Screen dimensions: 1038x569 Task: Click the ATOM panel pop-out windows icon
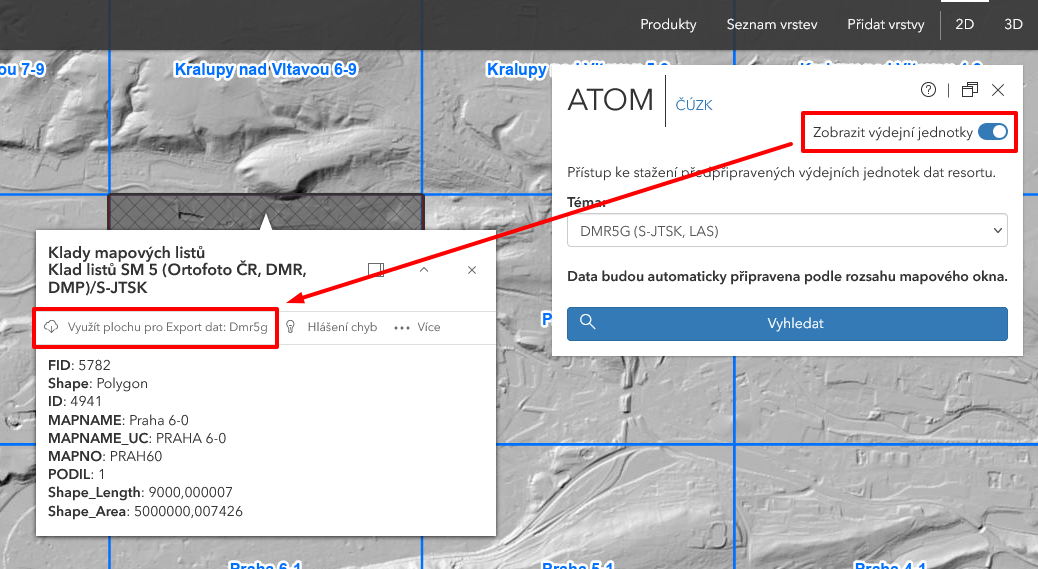[x=969, y=90]
